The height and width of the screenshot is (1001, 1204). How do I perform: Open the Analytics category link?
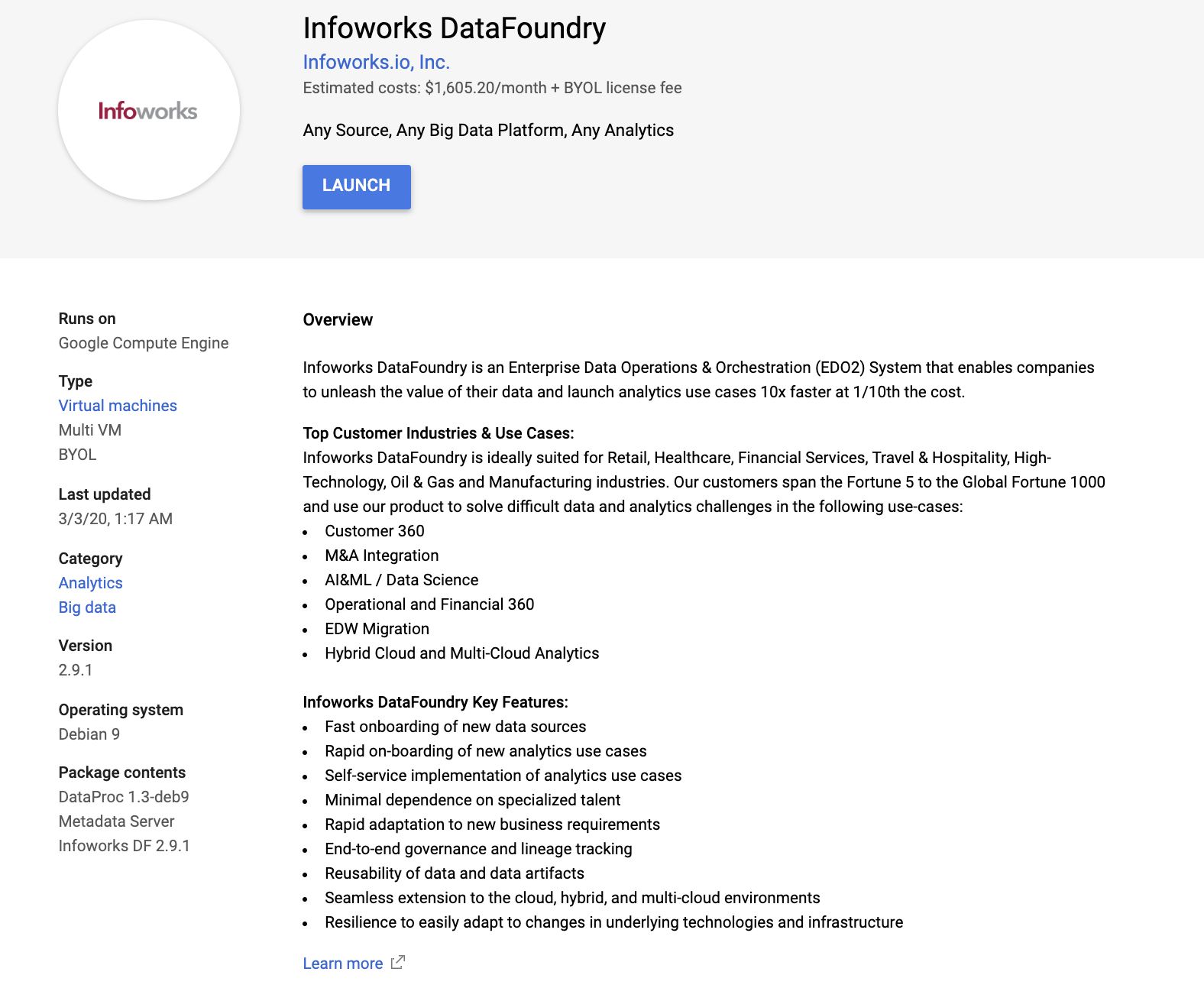[90, 583]
